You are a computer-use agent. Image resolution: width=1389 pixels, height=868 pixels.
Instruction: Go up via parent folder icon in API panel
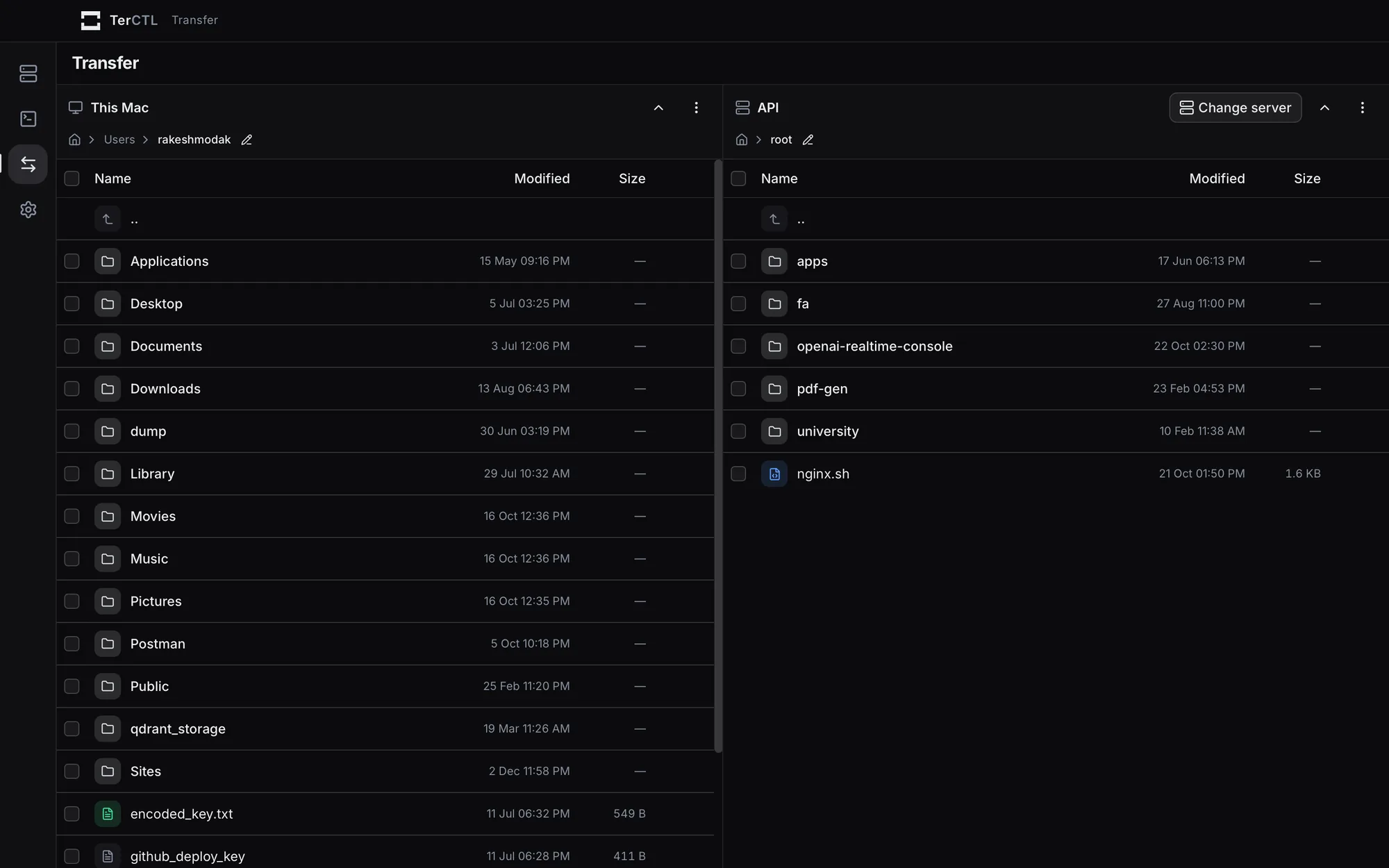[774, 219]
